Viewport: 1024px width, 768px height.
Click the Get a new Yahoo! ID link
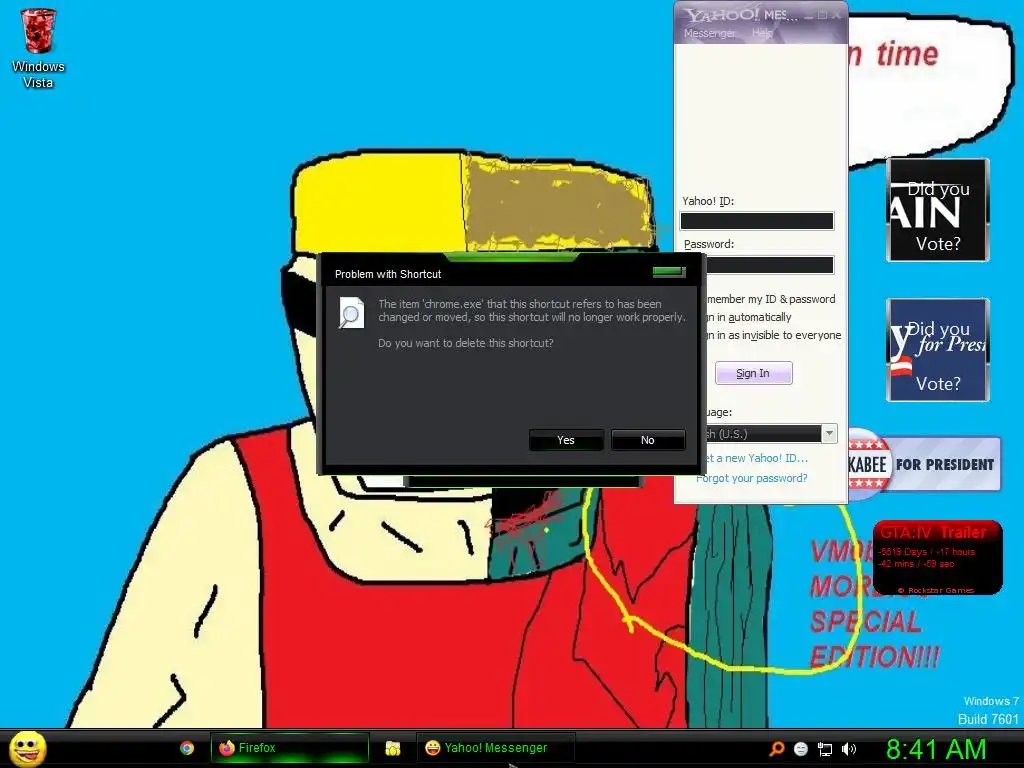[x=757, y=458]
